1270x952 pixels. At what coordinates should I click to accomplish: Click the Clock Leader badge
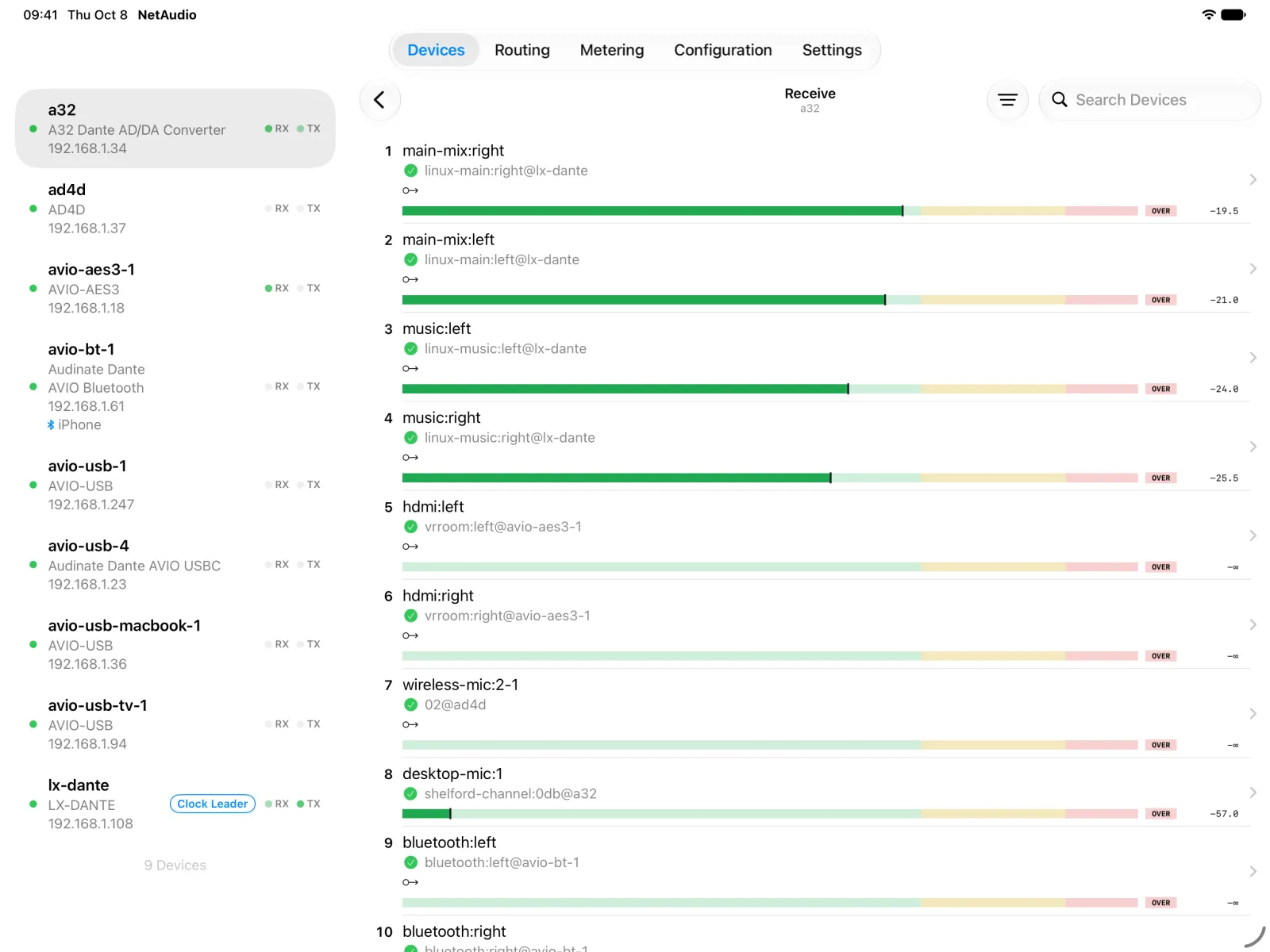(213, 804)
